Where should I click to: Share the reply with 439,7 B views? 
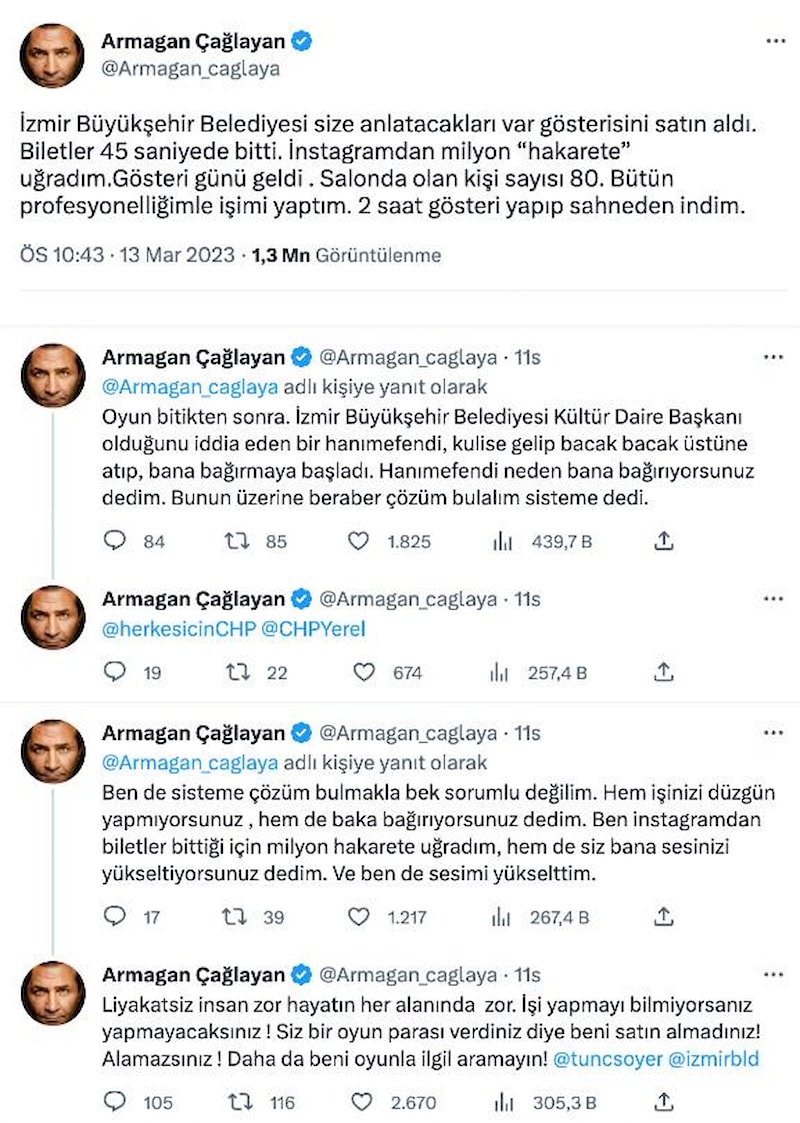pos(662,541)
